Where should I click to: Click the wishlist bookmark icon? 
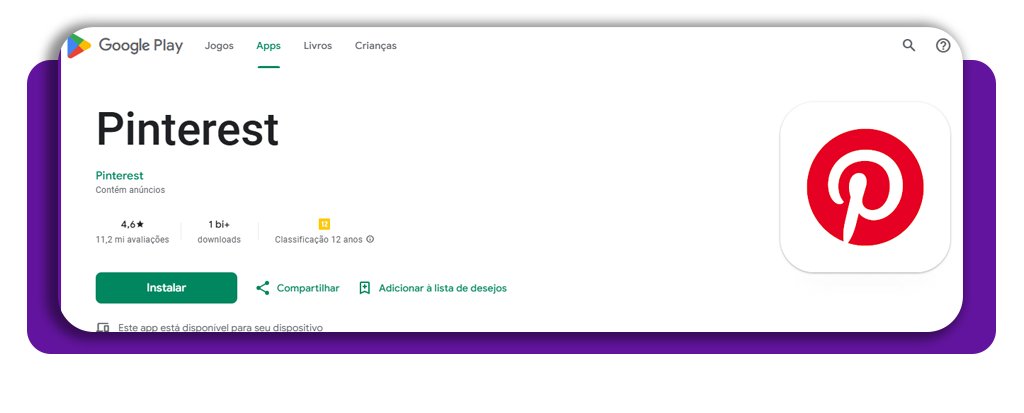[365, 288]
